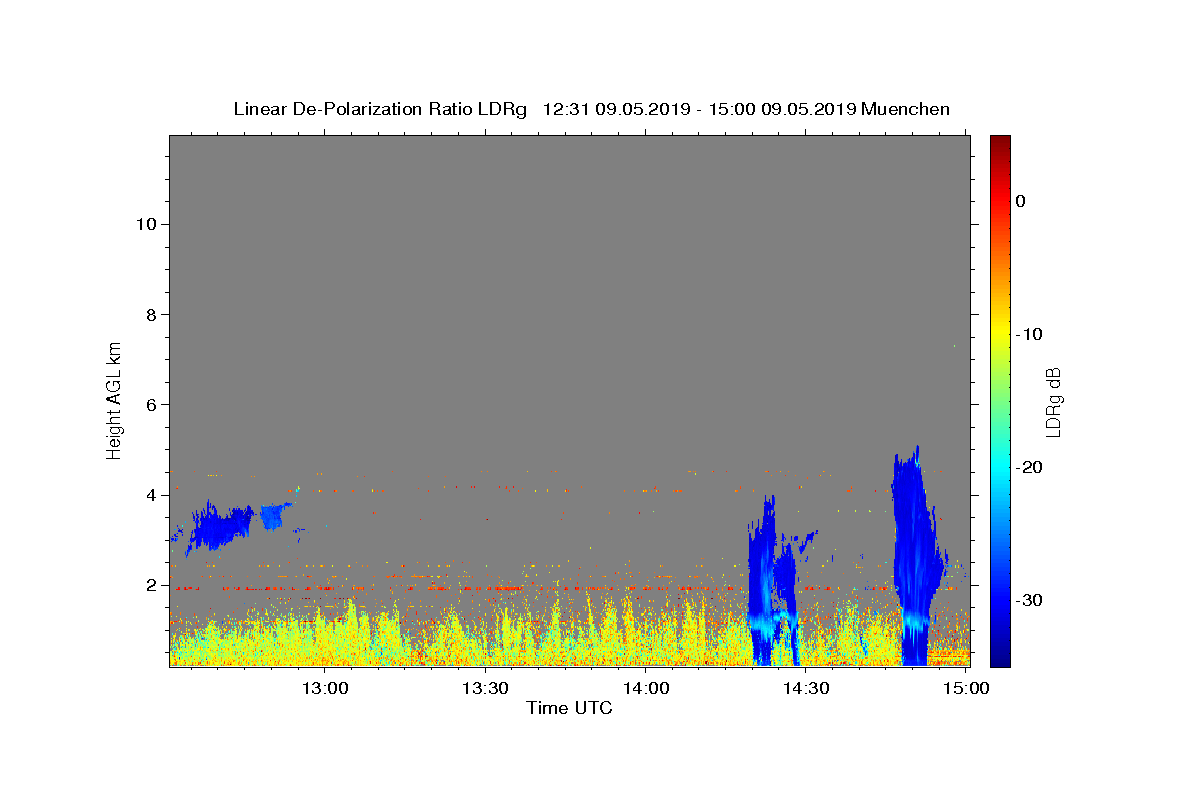1200x800 pixels.
Task: Click the colorbar value label -20
Action: [1030, 467]
